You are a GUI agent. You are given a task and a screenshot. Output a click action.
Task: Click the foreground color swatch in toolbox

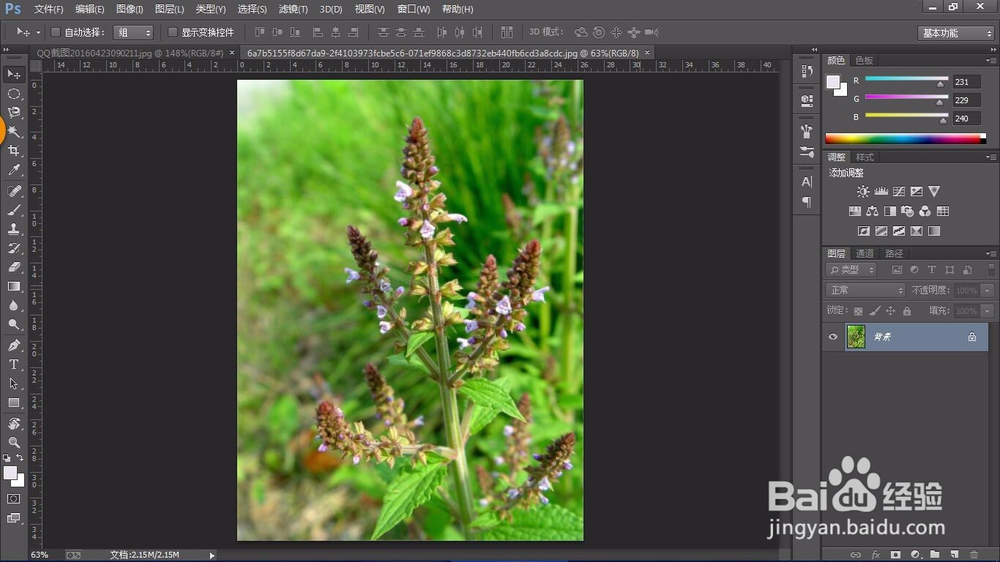point(10,473)
